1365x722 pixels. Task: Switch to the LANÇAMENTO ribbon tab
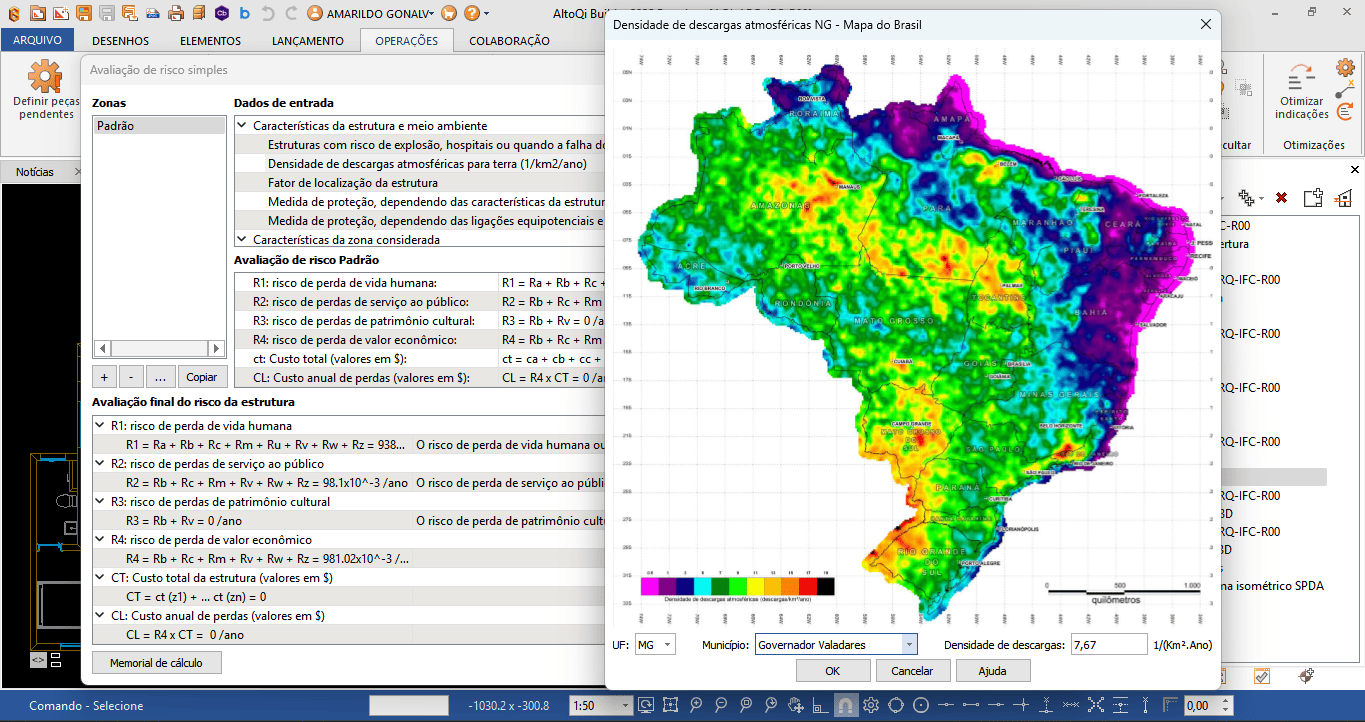coord(307,41)
